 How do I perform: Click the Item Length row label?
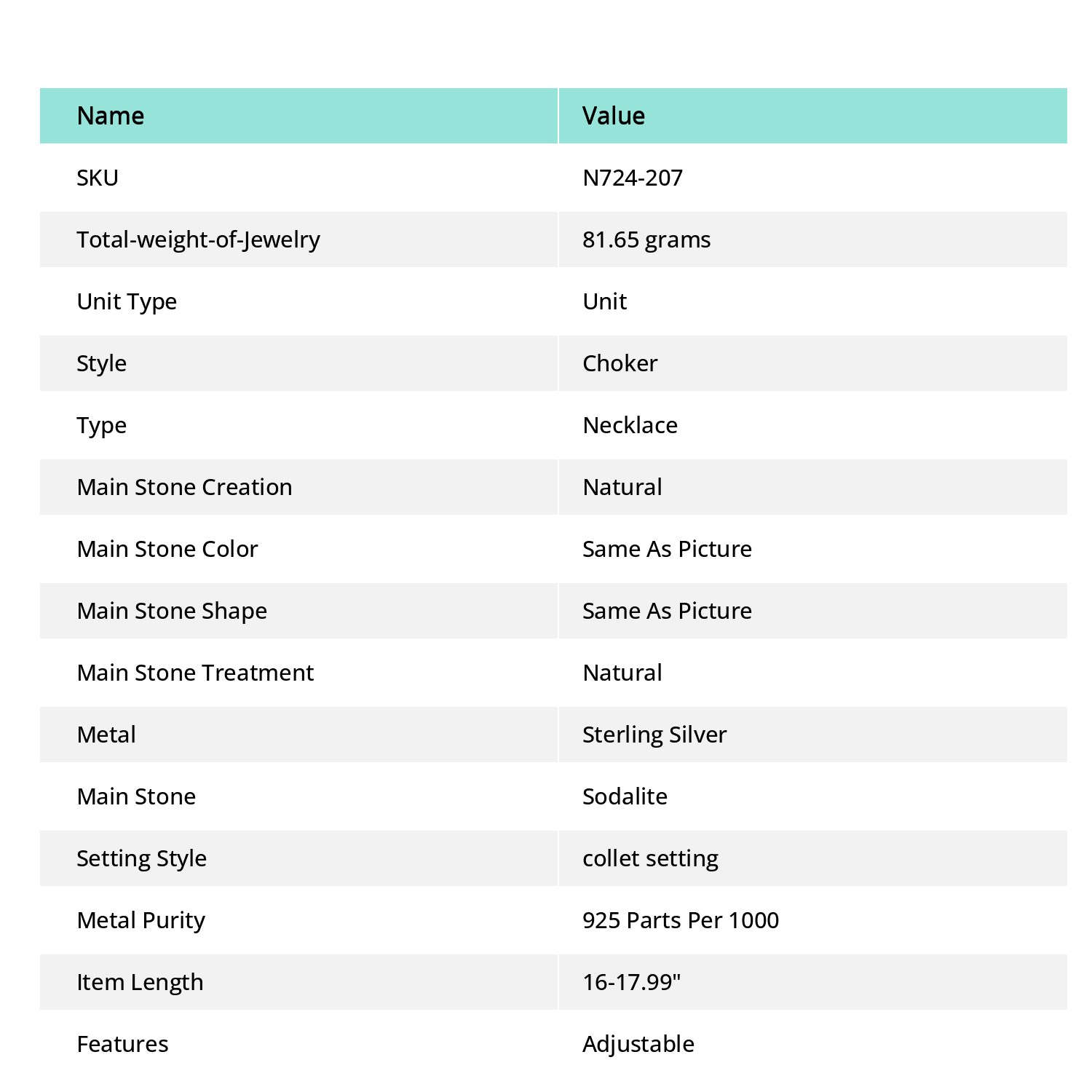coord(140,982)
